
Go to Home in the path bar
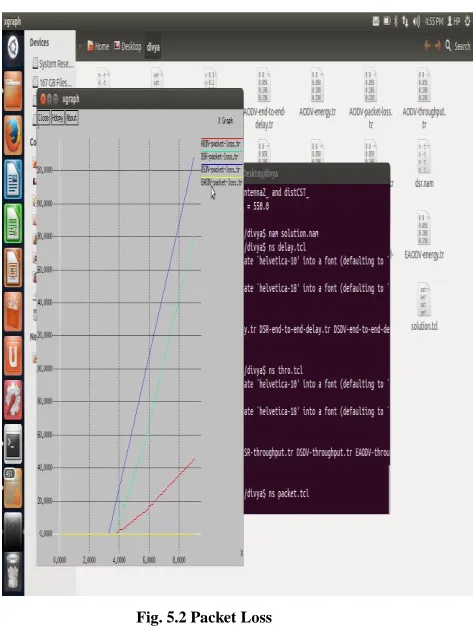98,46
